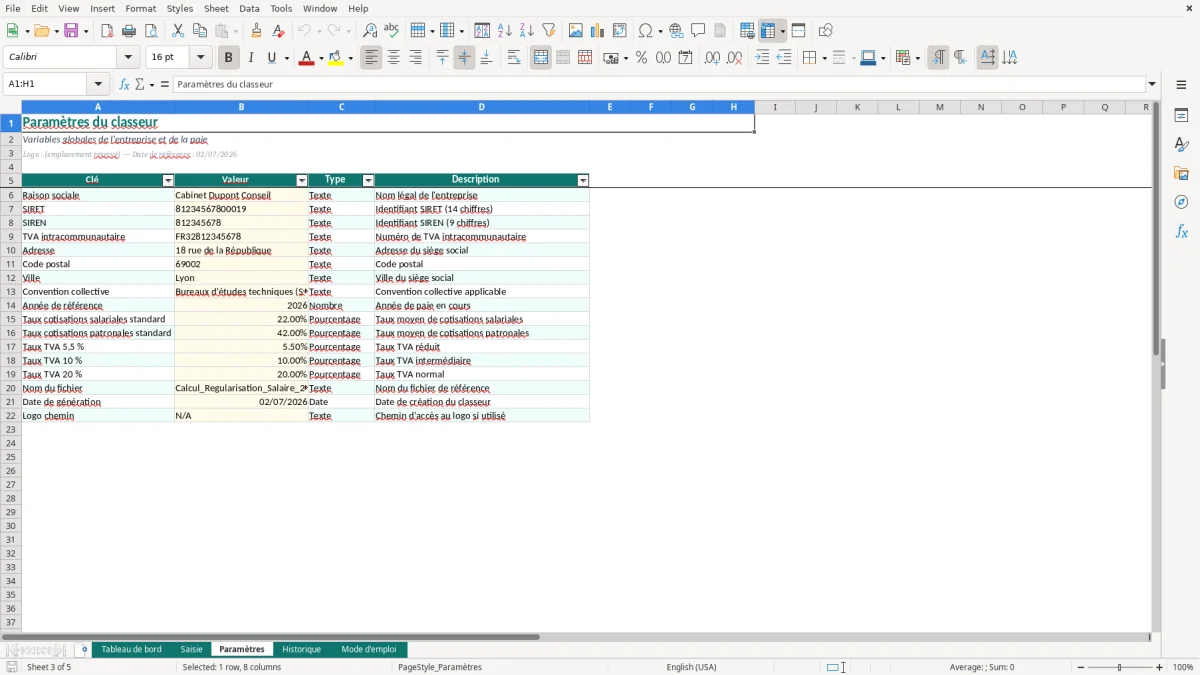Click the Zoom Out minus button
The height and width of the screenshot is (675, 1200).
click(x=1081, y=667)
